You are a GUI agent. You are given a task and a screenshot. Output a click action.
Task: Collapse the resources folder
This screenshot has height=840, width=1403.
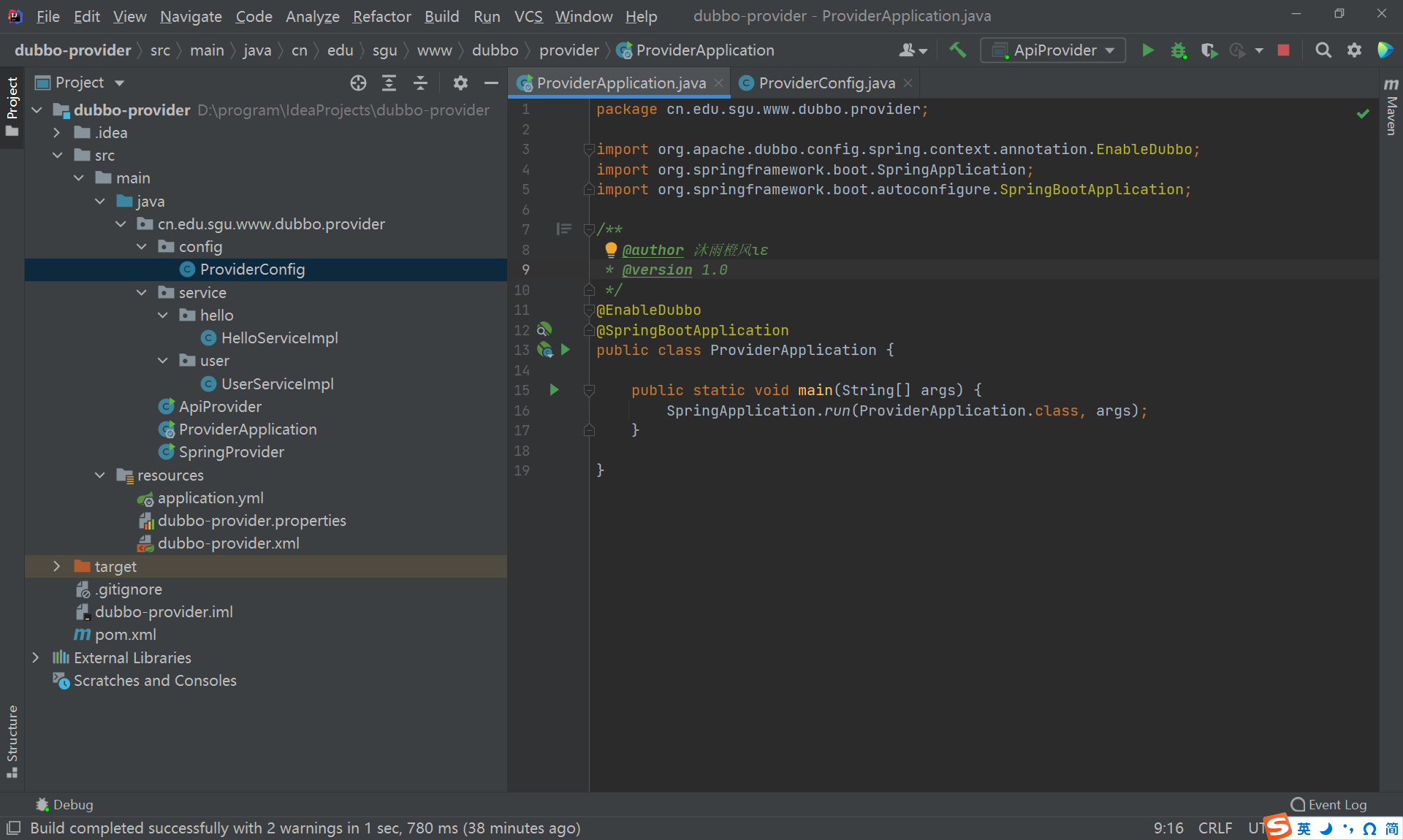[x=99, y=475]
